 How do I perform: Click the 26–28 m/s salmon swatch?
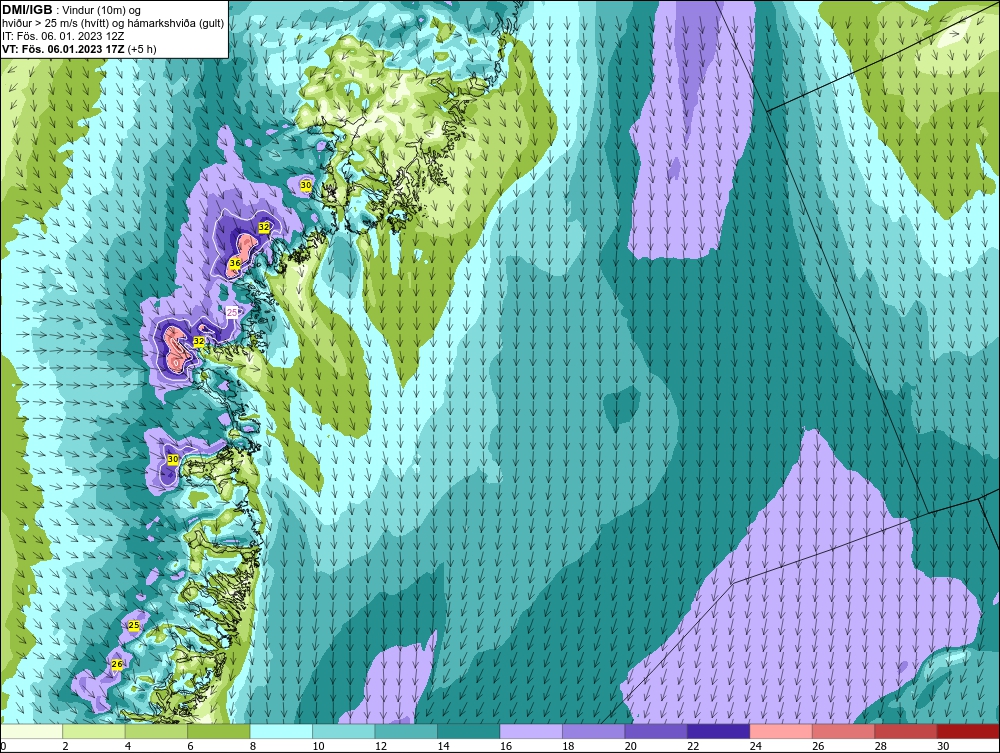(x=844, y=731)
